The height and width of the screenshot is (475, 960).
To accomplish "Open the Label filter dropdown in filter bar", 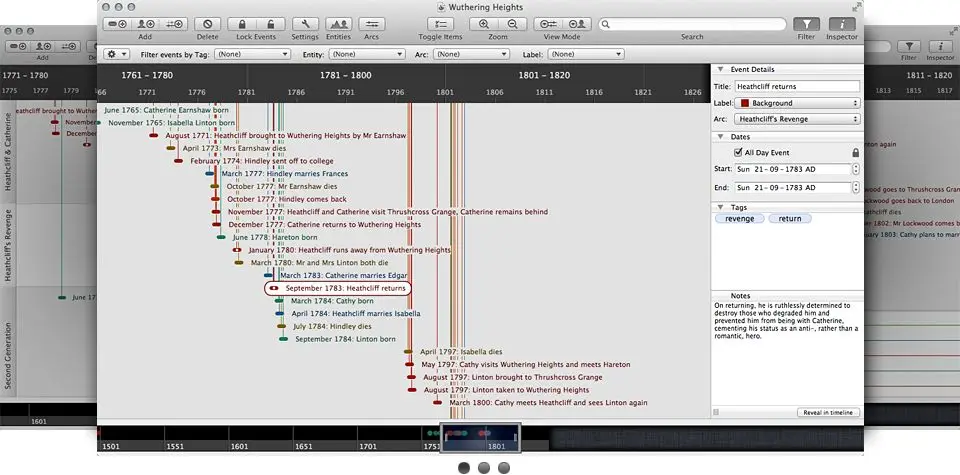I will [x=585, y=54].
